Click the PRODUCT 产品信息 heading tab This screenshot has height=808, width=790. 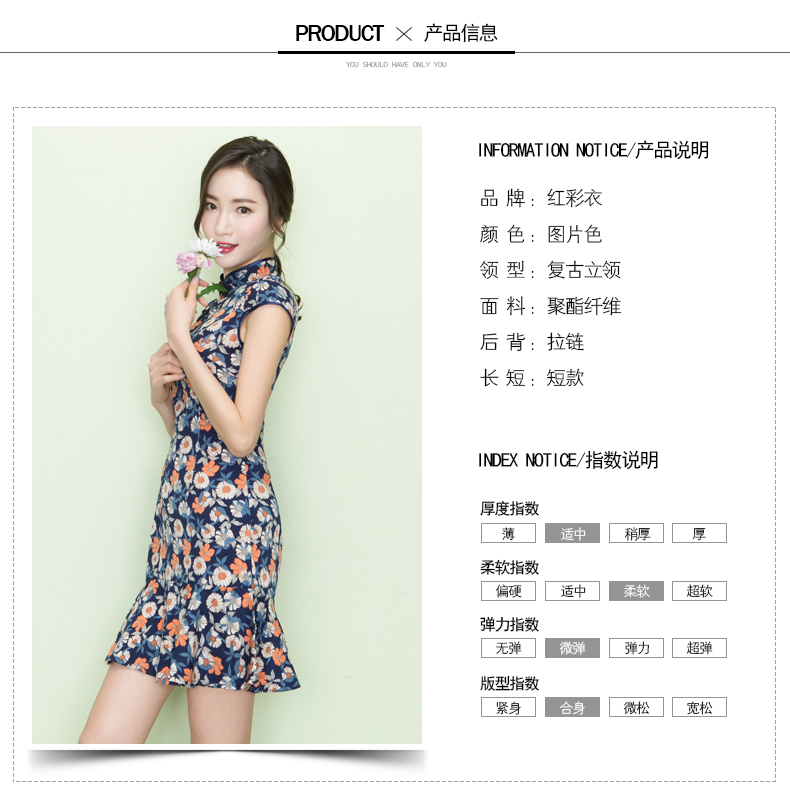click(396, 34)
